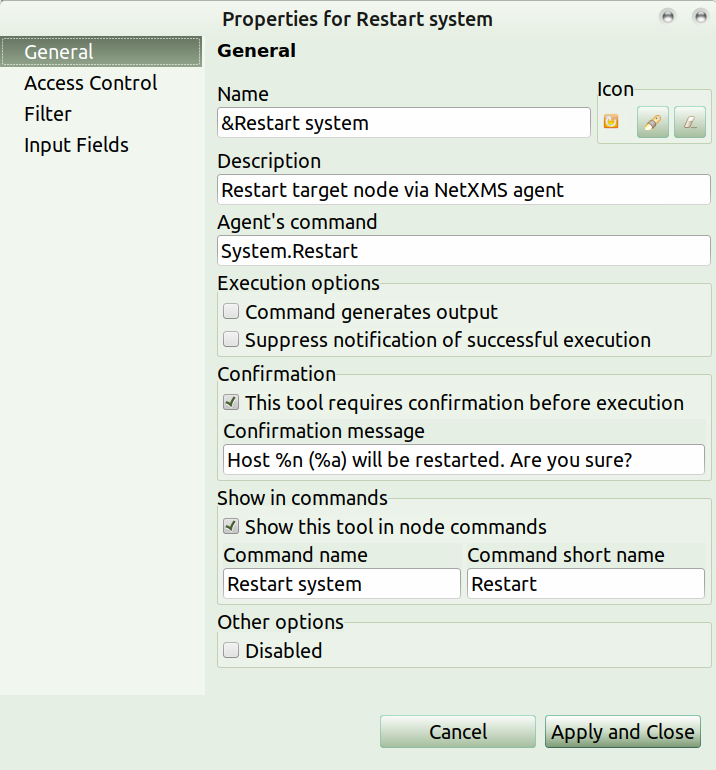This screenshot has height=770, width=716.
Task: Focus the Agent's command field
Action: [x=464, y=251]
